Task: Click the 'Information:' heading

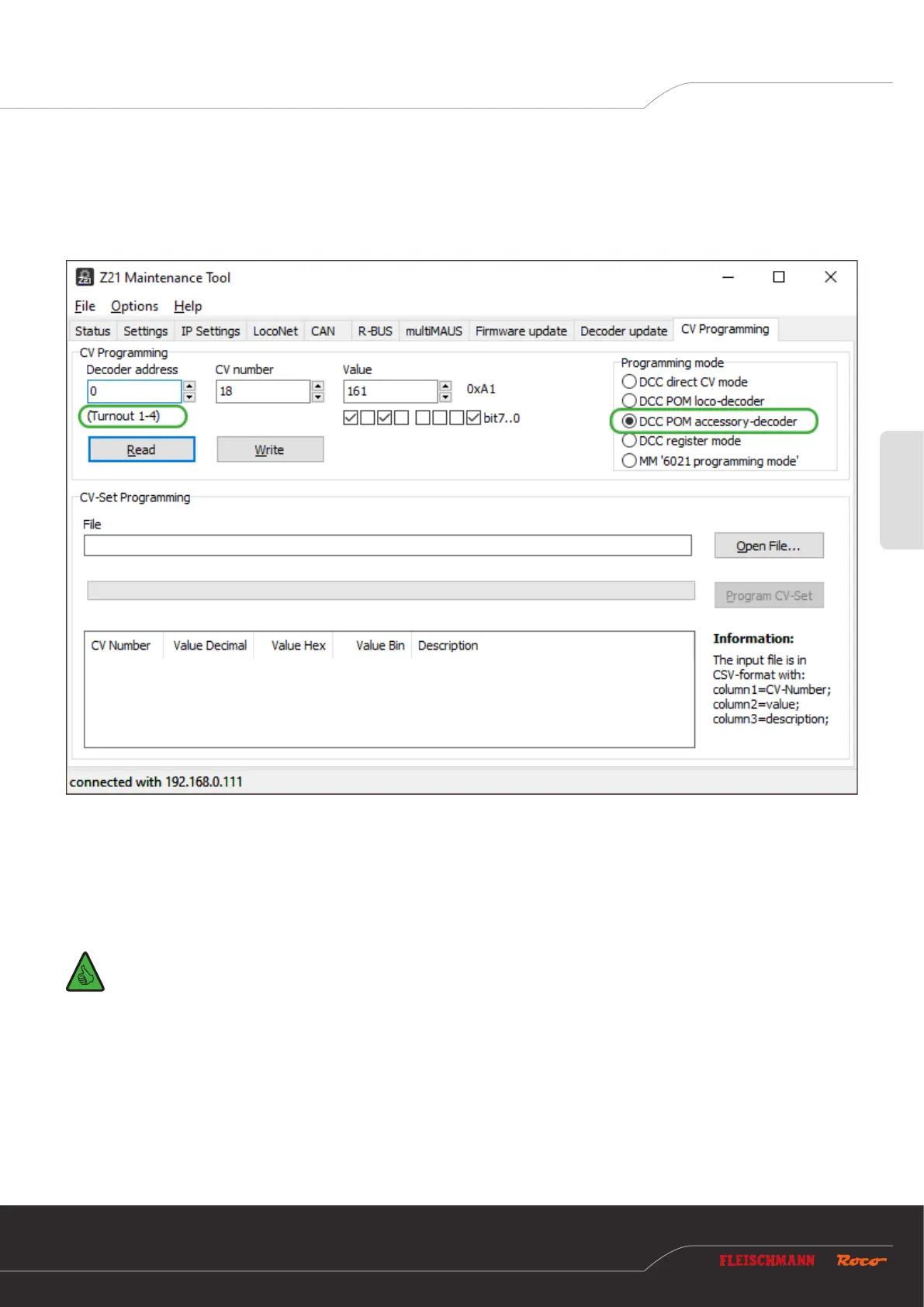Action: [753, 639]
